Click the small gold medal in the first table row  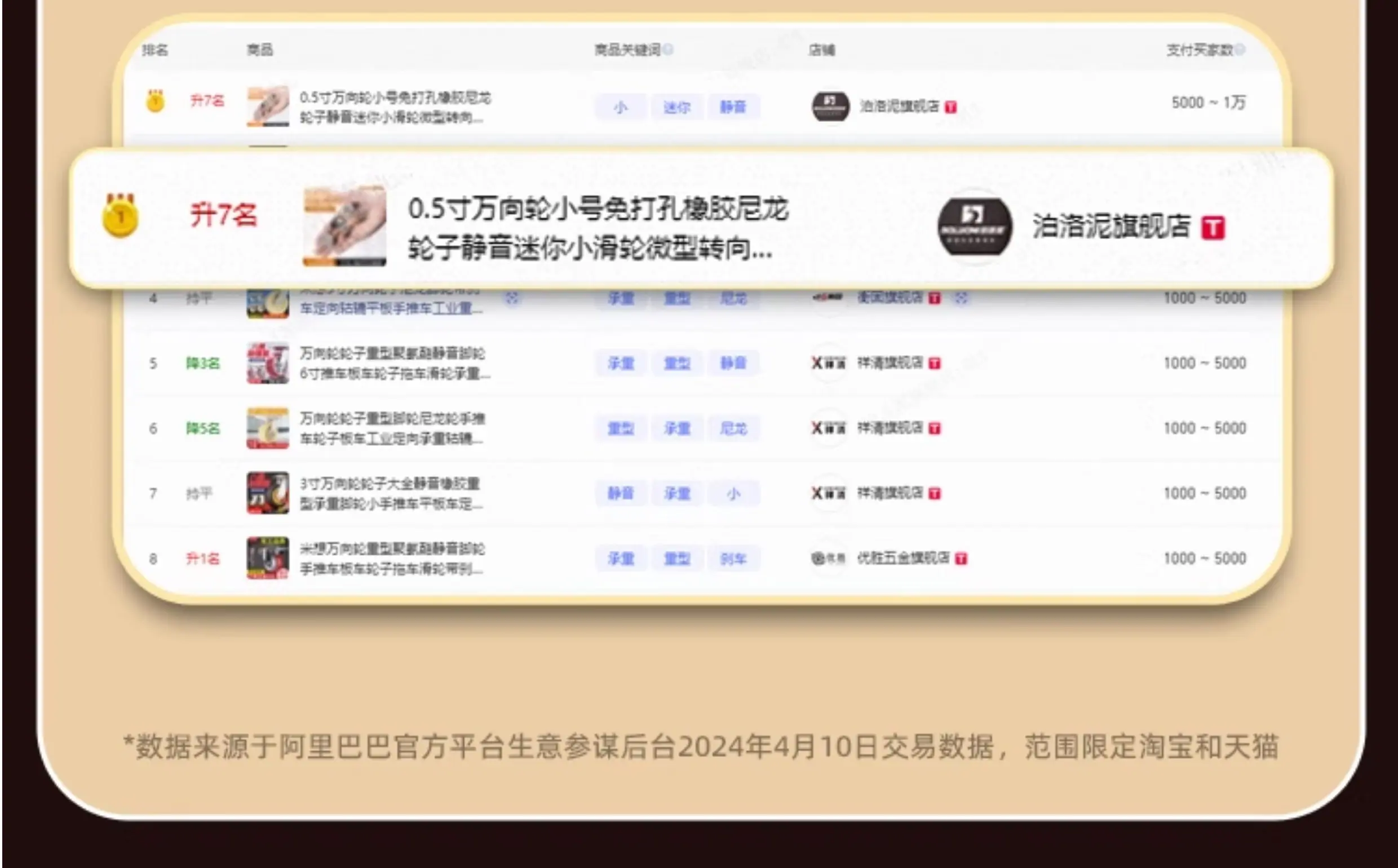[155, 101]
